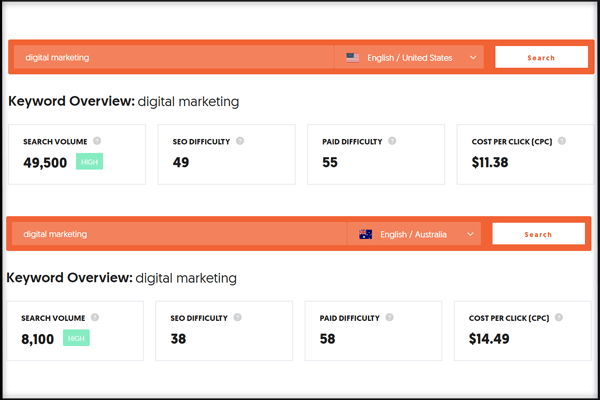The width and height of the screenshot is (600, 400).
Task: Focus the lower digital marketing keyword field
Action: tap(179, 234)
